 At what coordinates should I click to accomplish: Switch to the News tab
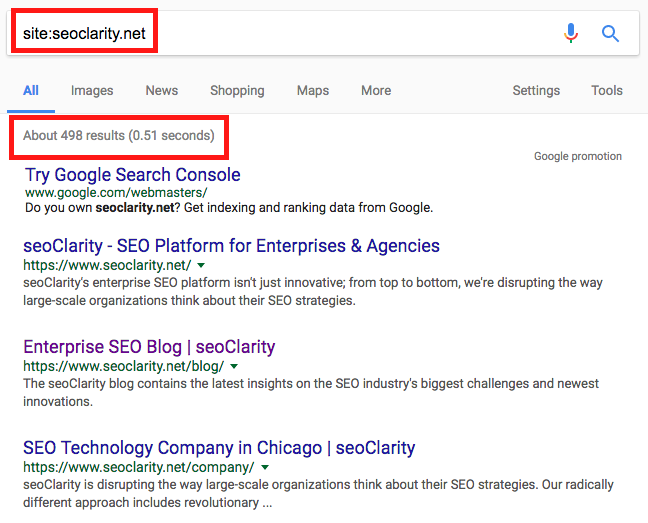pyautogui.click(x=162, y=90)
